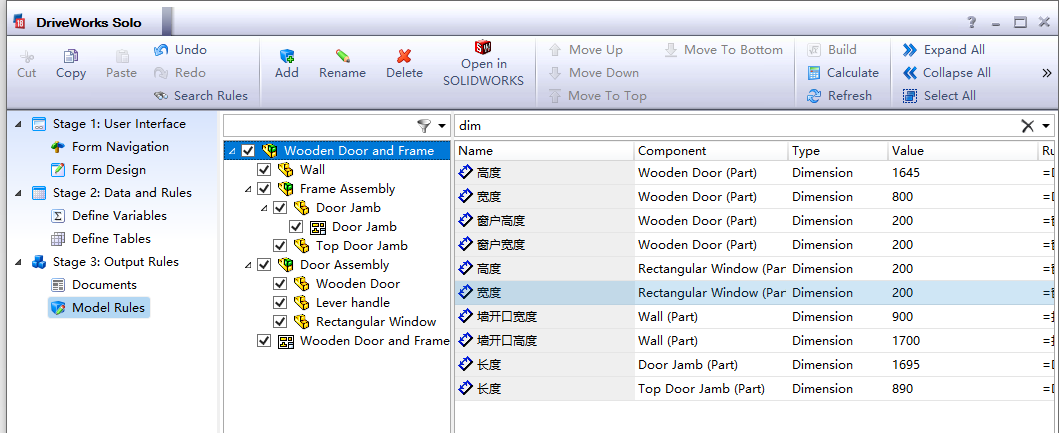Click the DriveWorks Solo 18 logo icon
Screen dimensions: 1059x433
point(19,22)
